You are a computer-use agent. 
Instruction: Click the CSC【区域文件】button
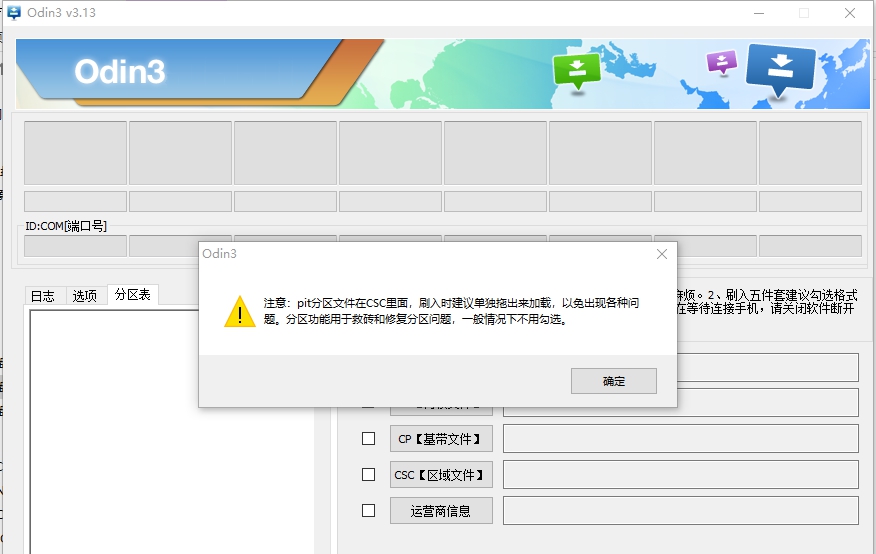pyautogui.click(x=441, y=475)
